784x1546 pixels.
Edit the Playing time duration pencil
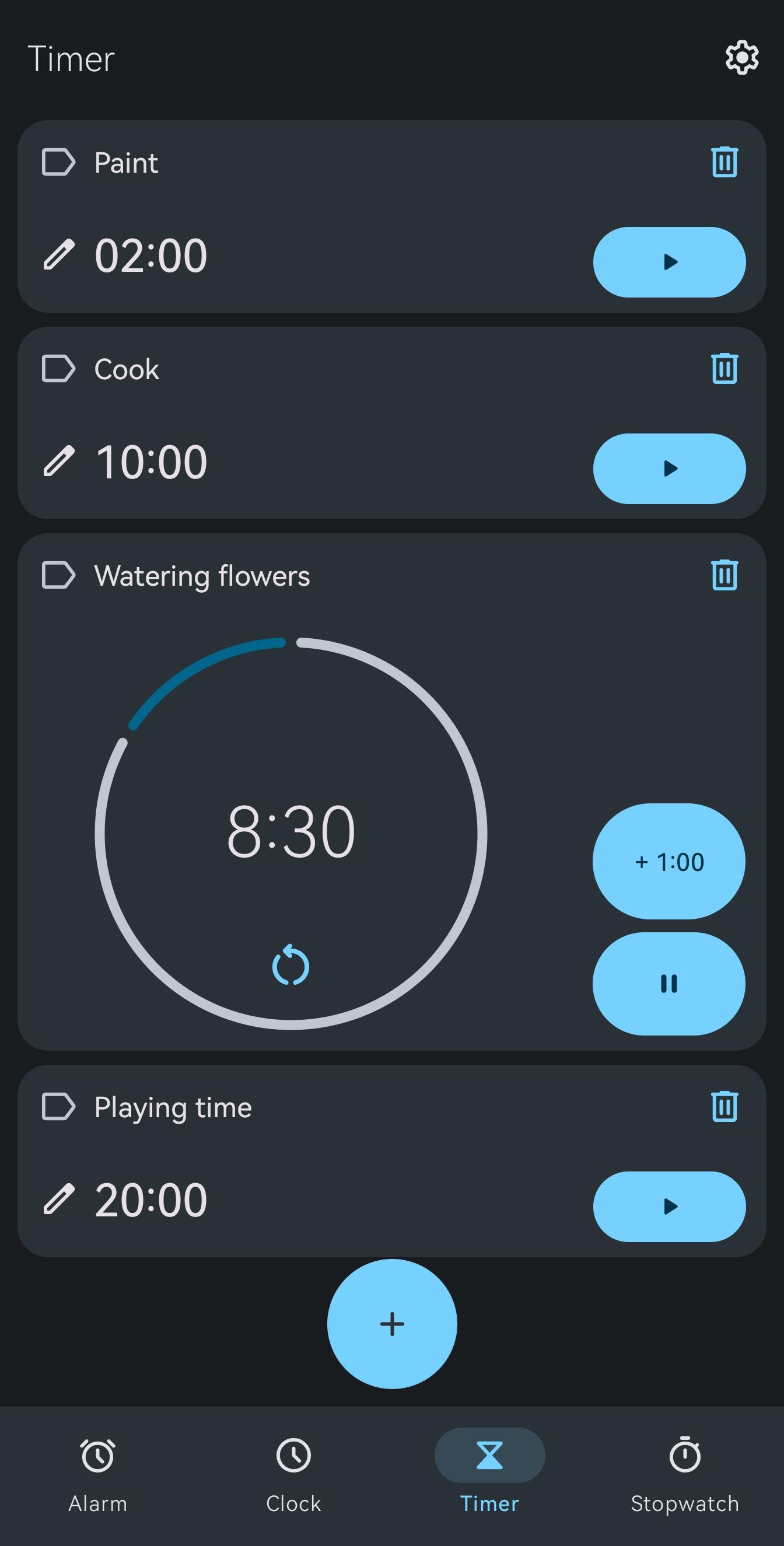click(59, 1199)
